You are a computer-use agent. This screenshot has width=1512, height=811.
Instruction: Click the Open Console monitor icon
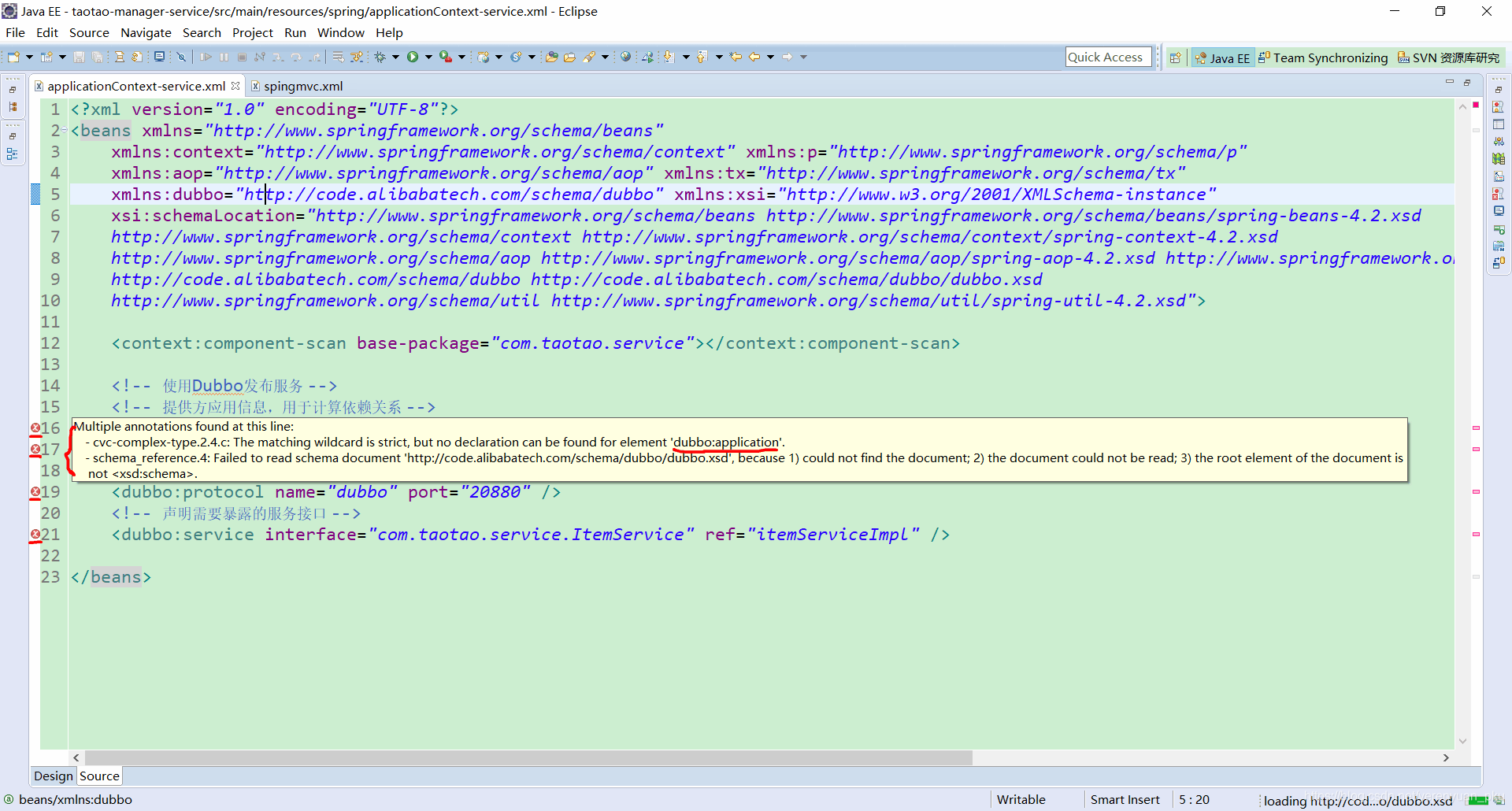(159, 57)
